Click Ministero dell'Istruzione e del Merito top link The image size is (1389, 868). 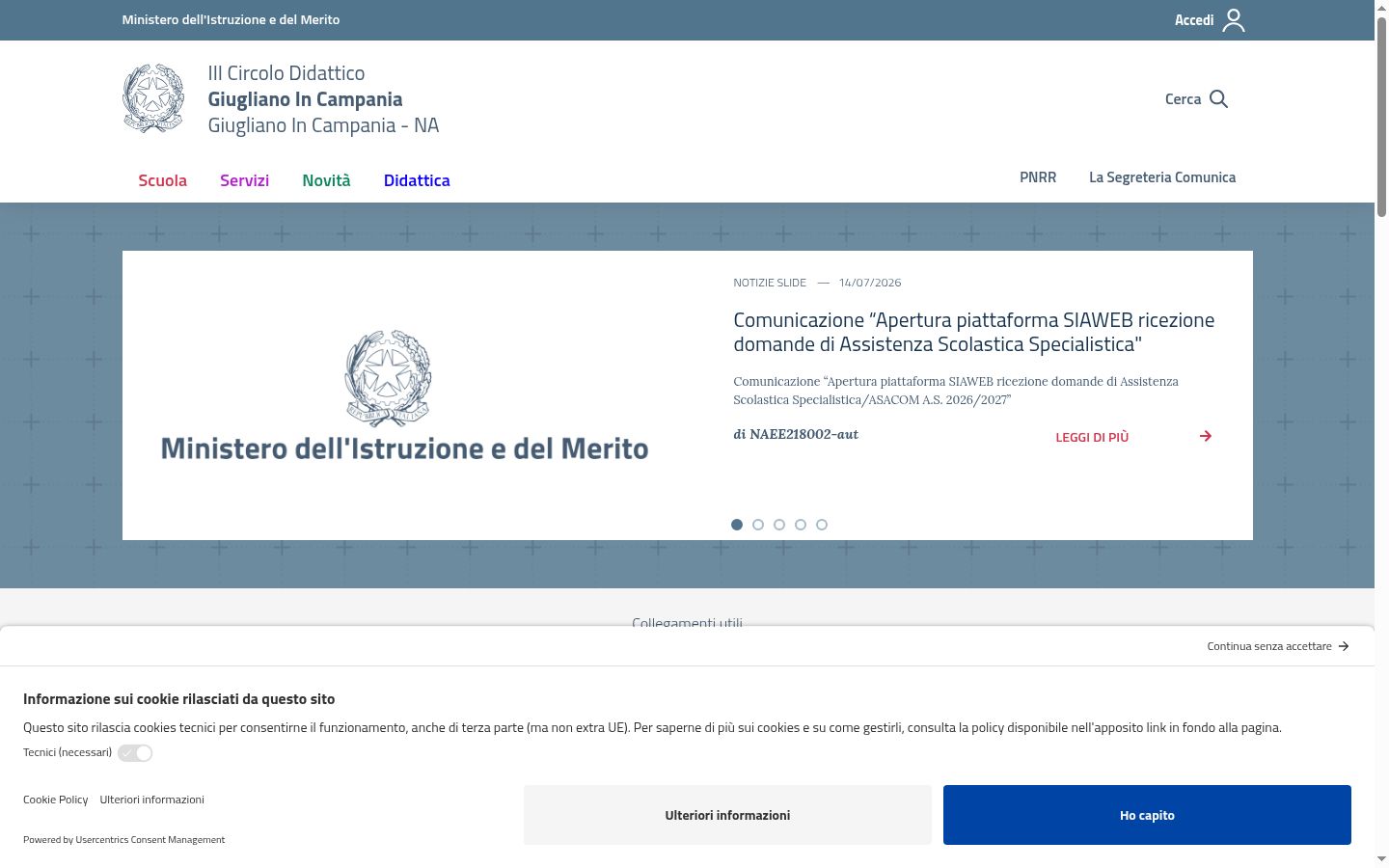231,19
